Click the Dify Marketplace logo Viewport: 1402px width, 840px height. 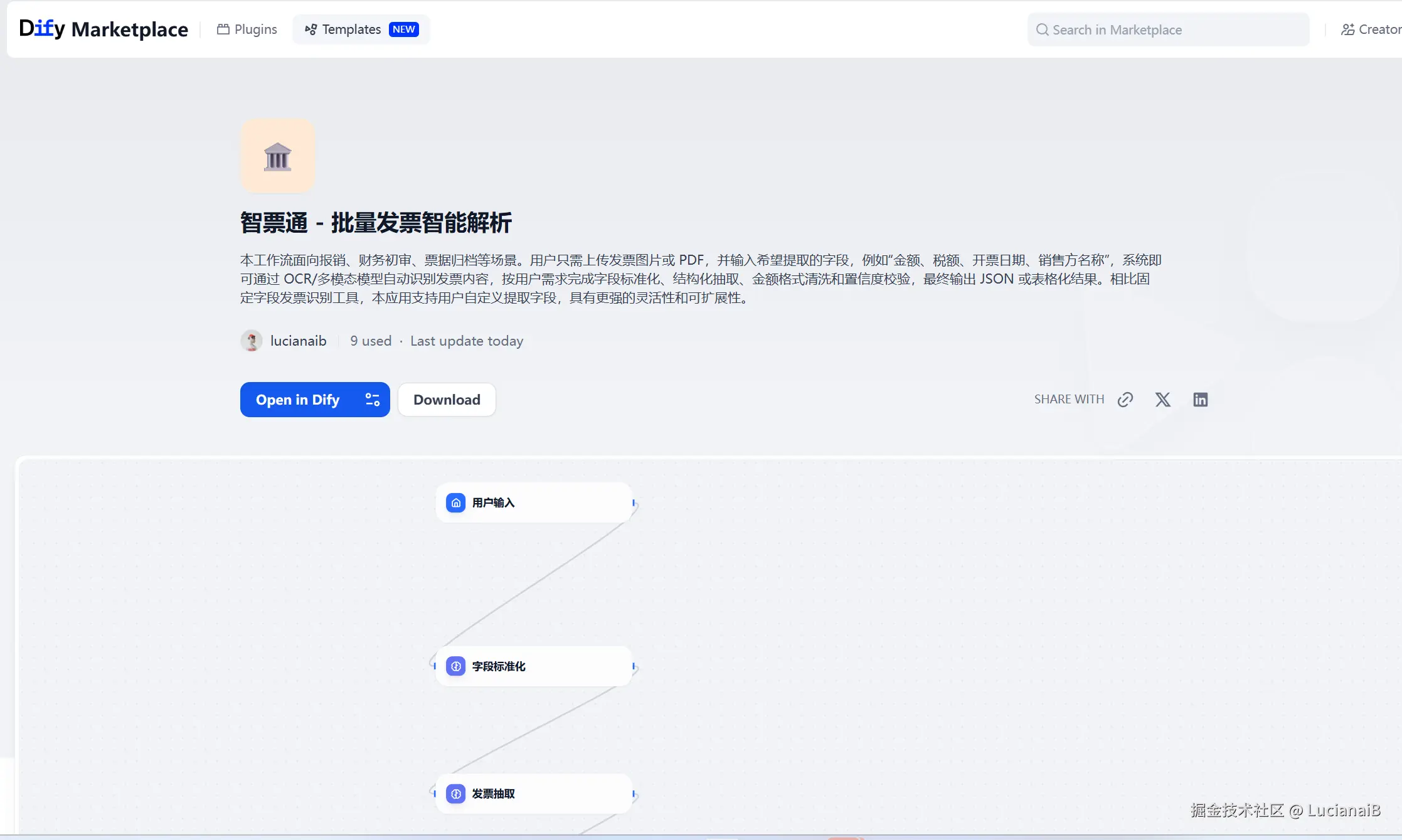point(104,29)
